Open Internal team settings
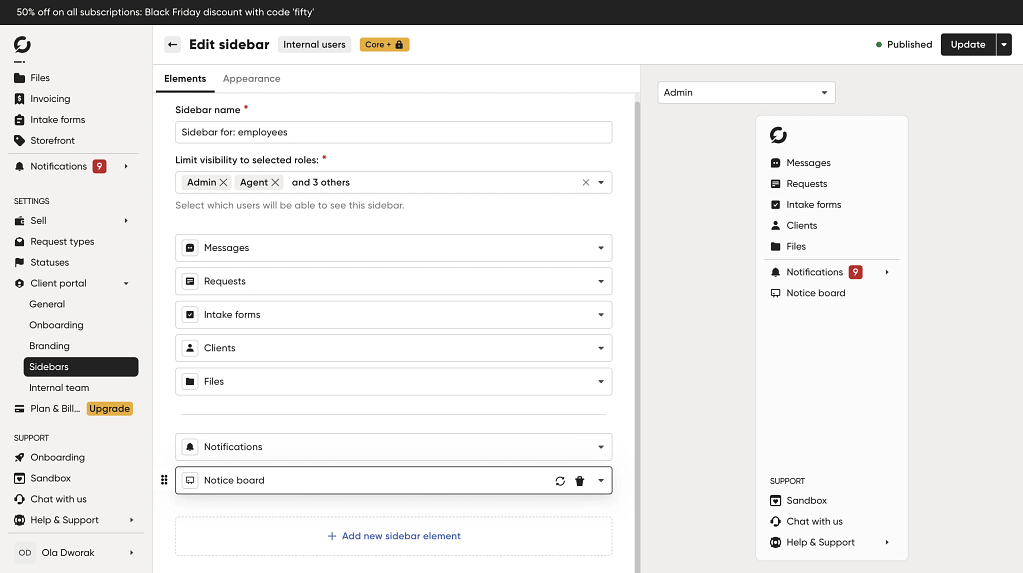Image resolution: width=1023 pixels, height=573 pixels. point(59,388)
